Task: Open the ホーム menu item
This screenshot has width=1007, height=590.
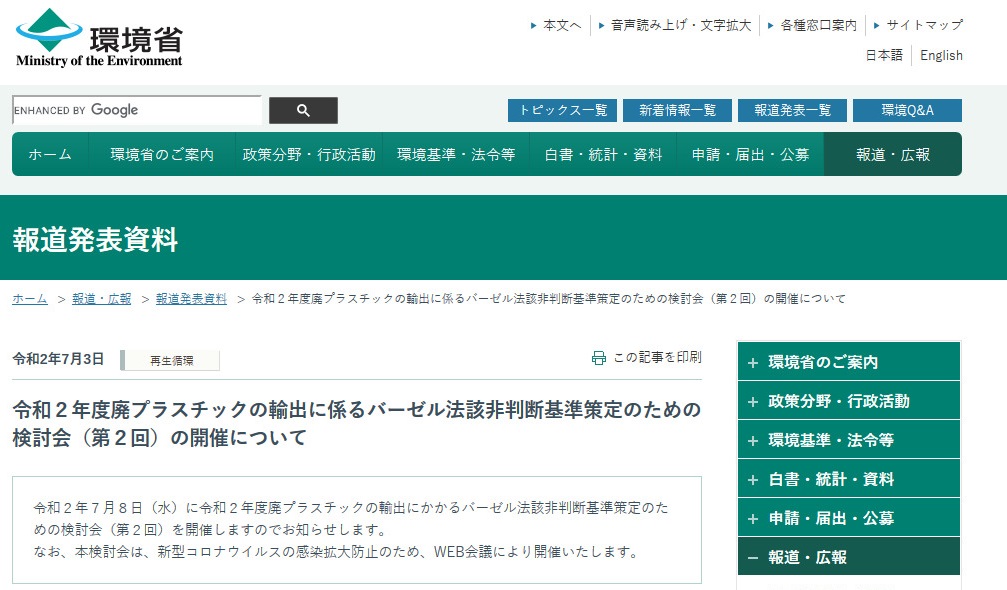Action: 49,154
